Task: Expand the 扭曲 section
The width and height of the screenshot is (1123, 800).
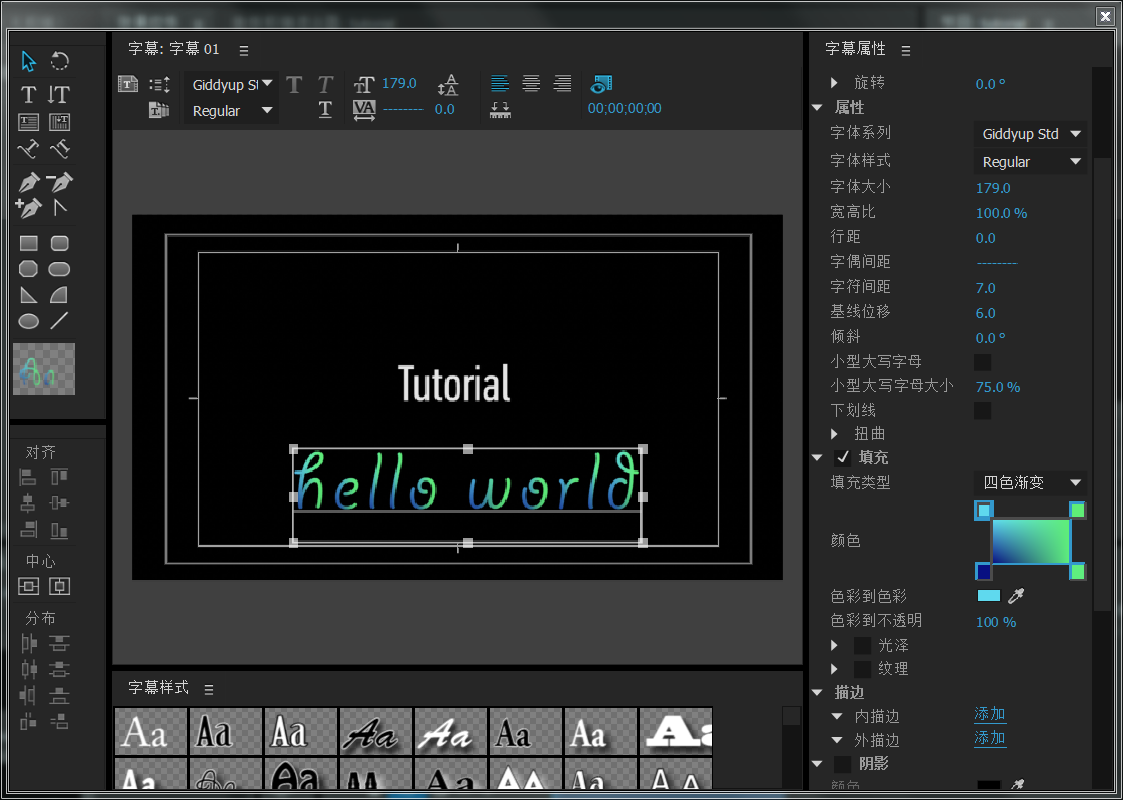Action: click(835, 434)
